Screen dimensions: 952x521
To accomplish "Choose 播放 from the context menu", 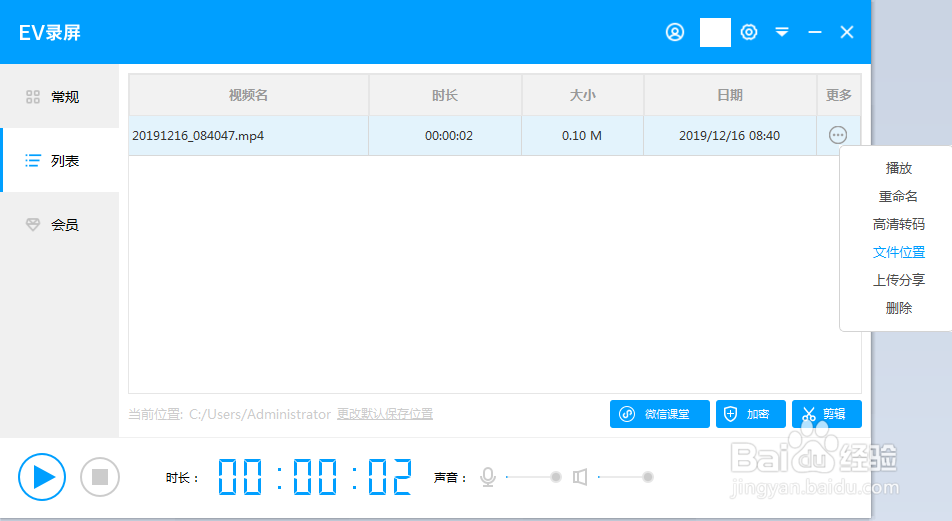I will (x=899, y=168).
